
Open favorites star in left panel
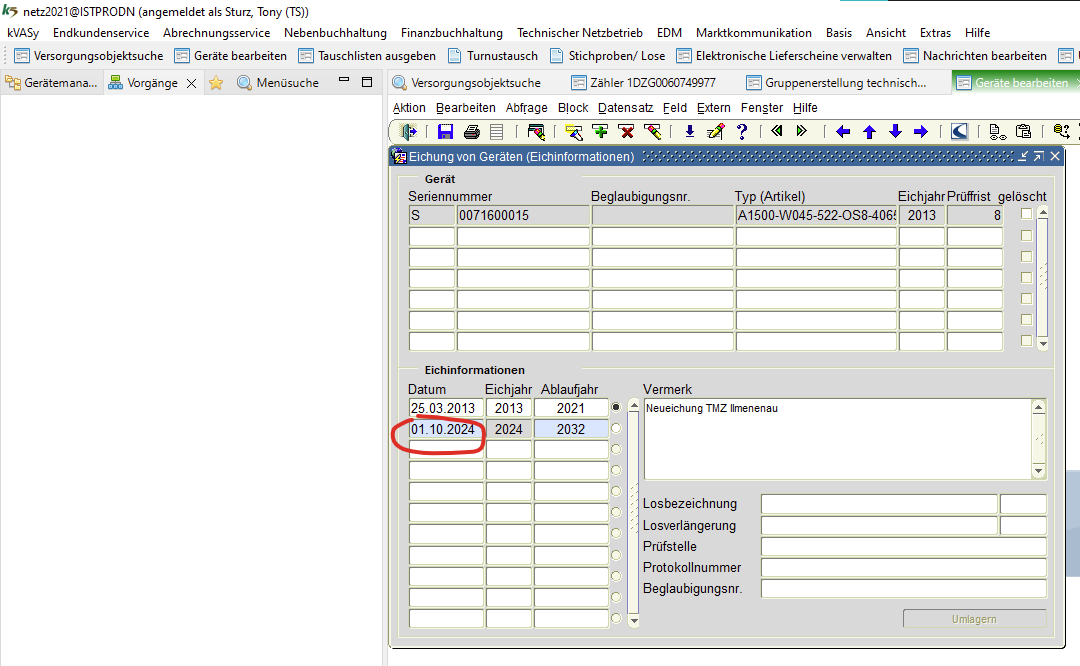(216, 83)
